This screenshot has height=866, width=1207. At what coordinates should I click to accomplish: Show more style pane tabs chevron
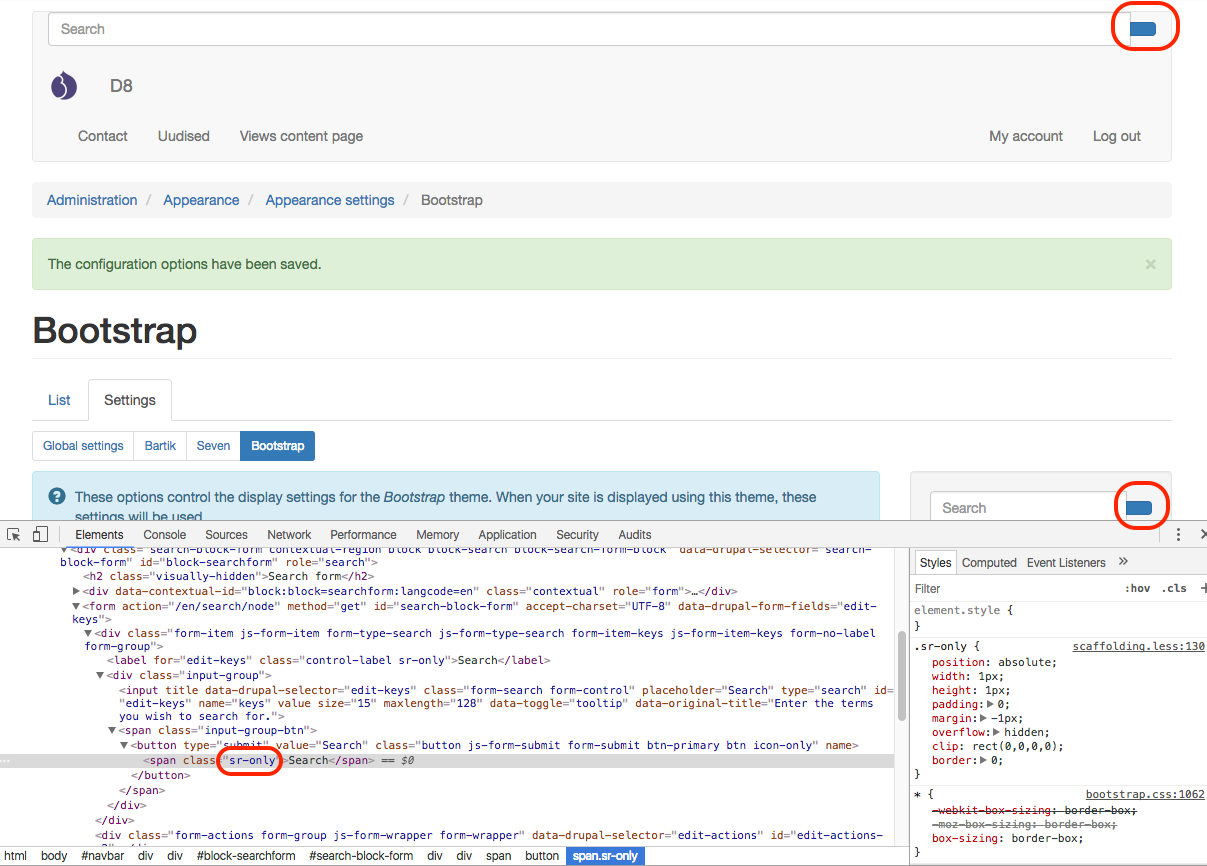[1123, 562]
